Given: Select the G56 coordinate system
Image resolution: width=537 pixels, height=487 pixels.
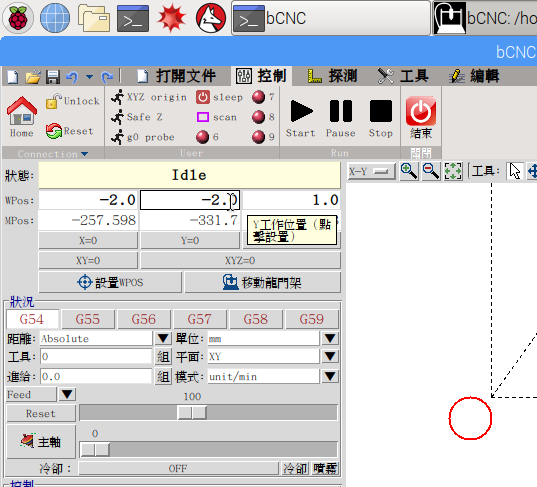Looking at the screenshot, I should (144, 319).
